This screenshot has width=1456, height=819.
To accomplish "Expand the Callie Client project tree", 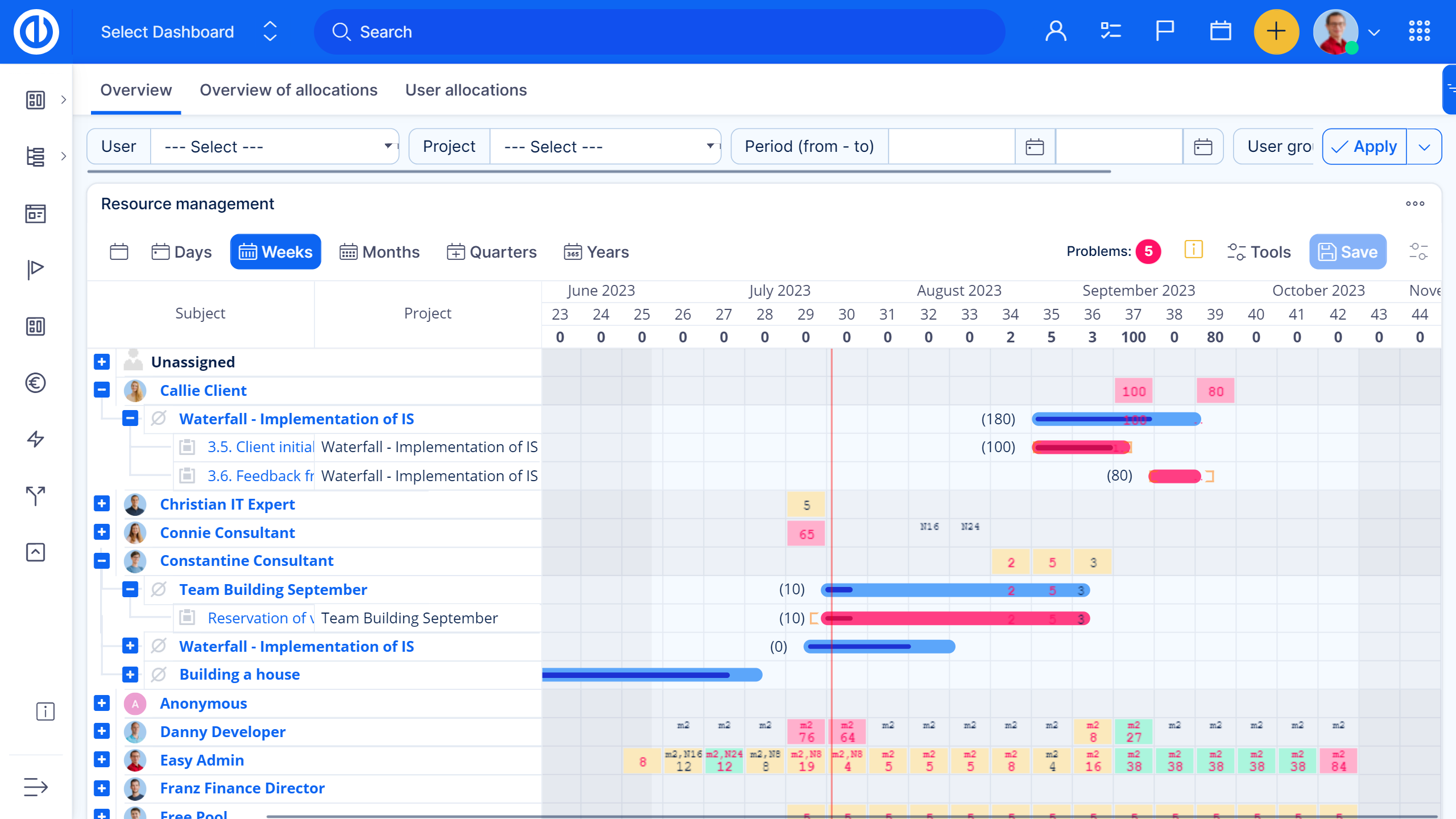I will [101, 390].
